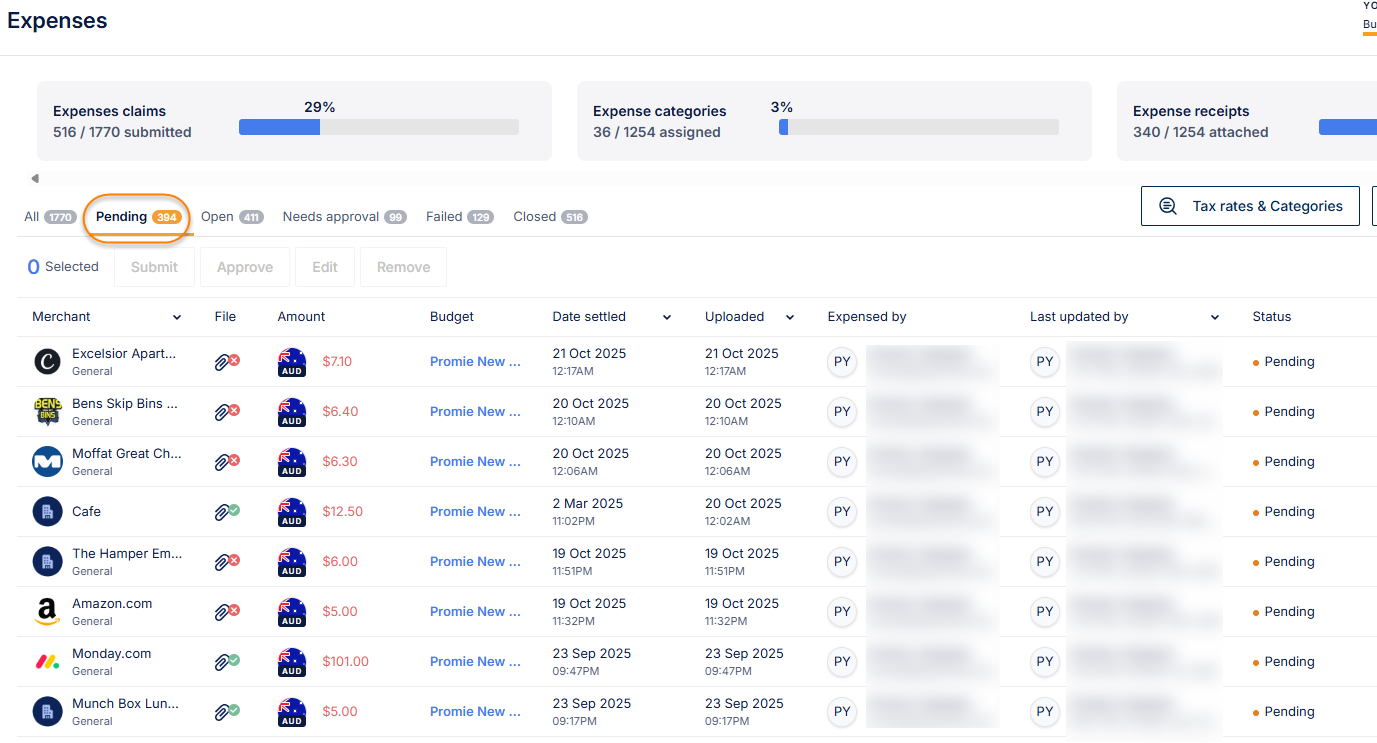Click the Amazon.com merchant logo icon
The image size is (1377, 743).
coord(47,612)
